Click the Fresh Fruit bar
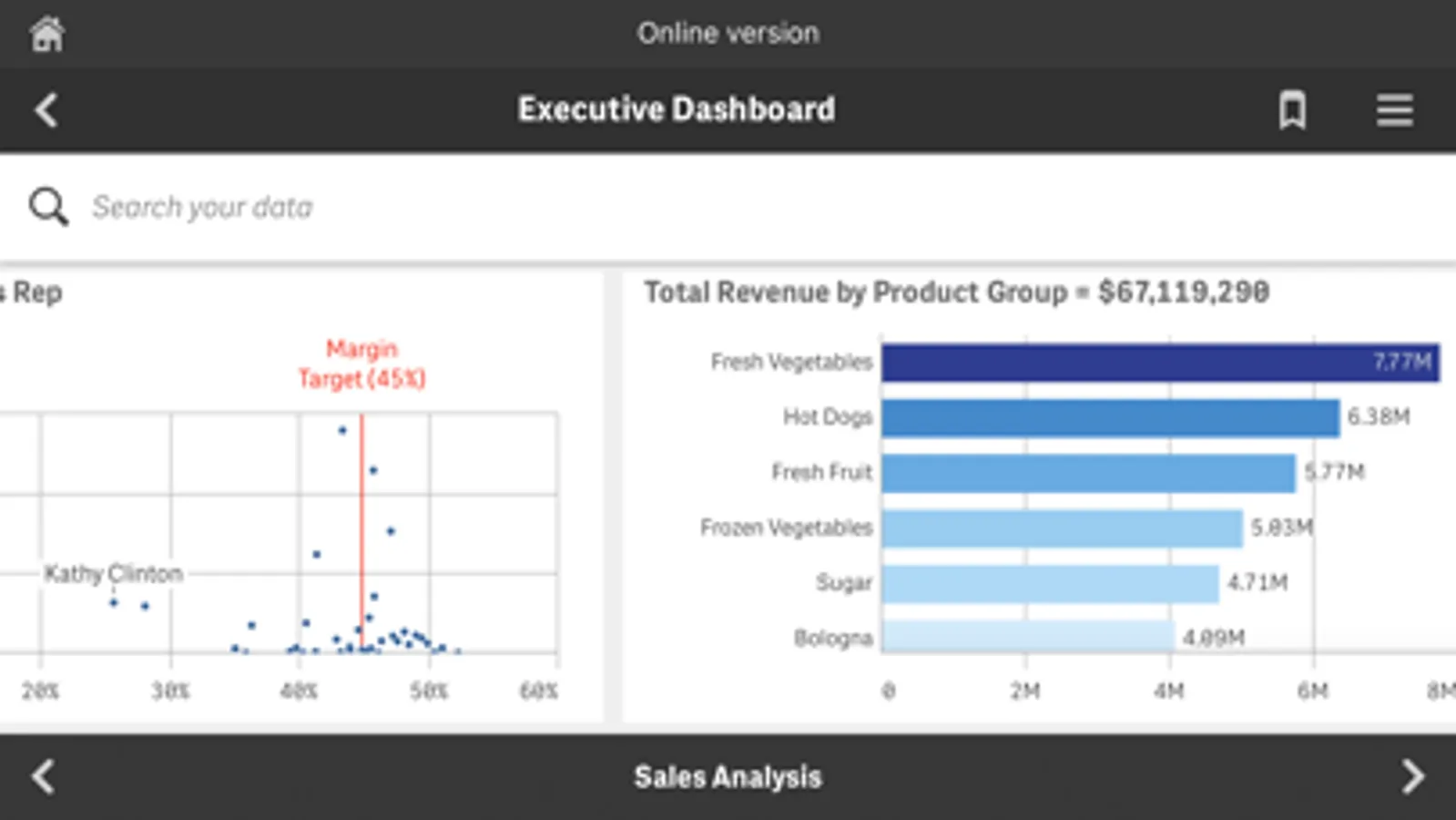The height and width of the screenshot is (820, 1456). (1087, 473)
